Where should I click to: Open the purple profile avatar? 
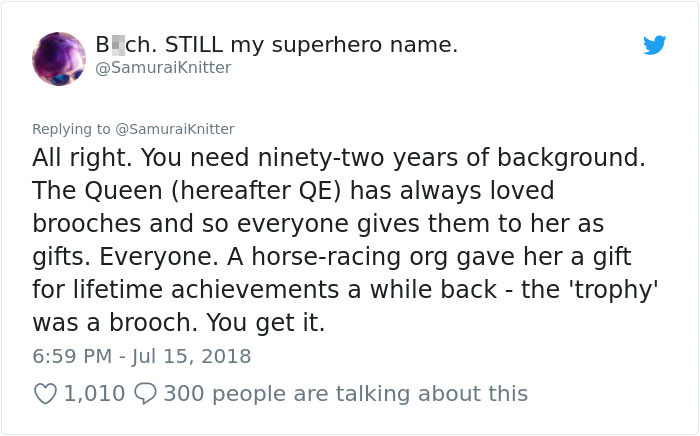(59, 57)
